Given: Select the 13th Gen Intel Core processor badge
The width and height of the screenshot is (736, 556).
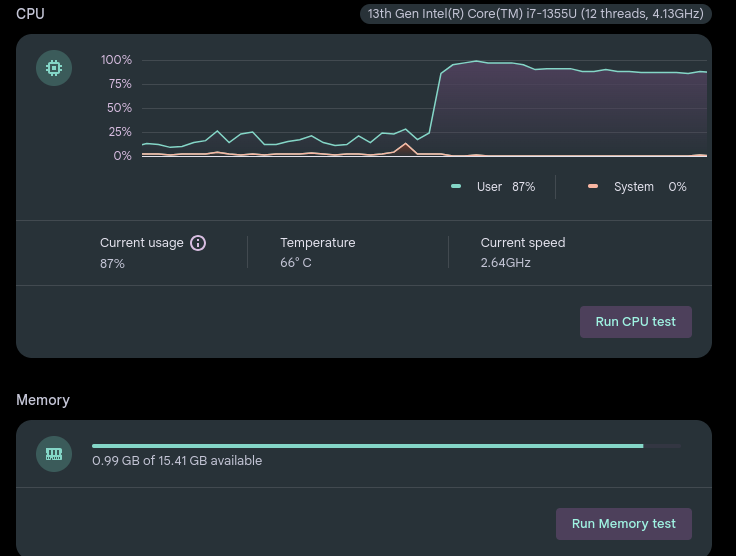Looking at the screenshot, I should coord(535,14).
